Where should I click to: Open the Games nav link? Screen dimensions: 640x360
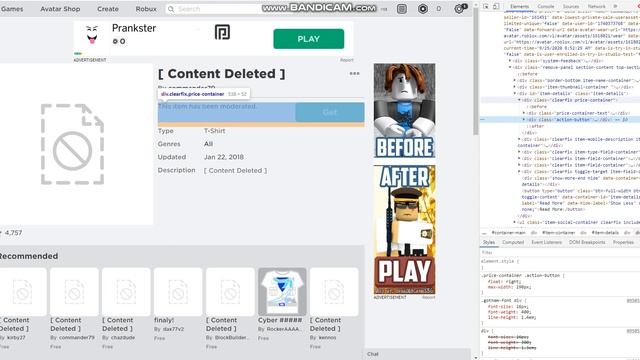(x=12, y=9)
